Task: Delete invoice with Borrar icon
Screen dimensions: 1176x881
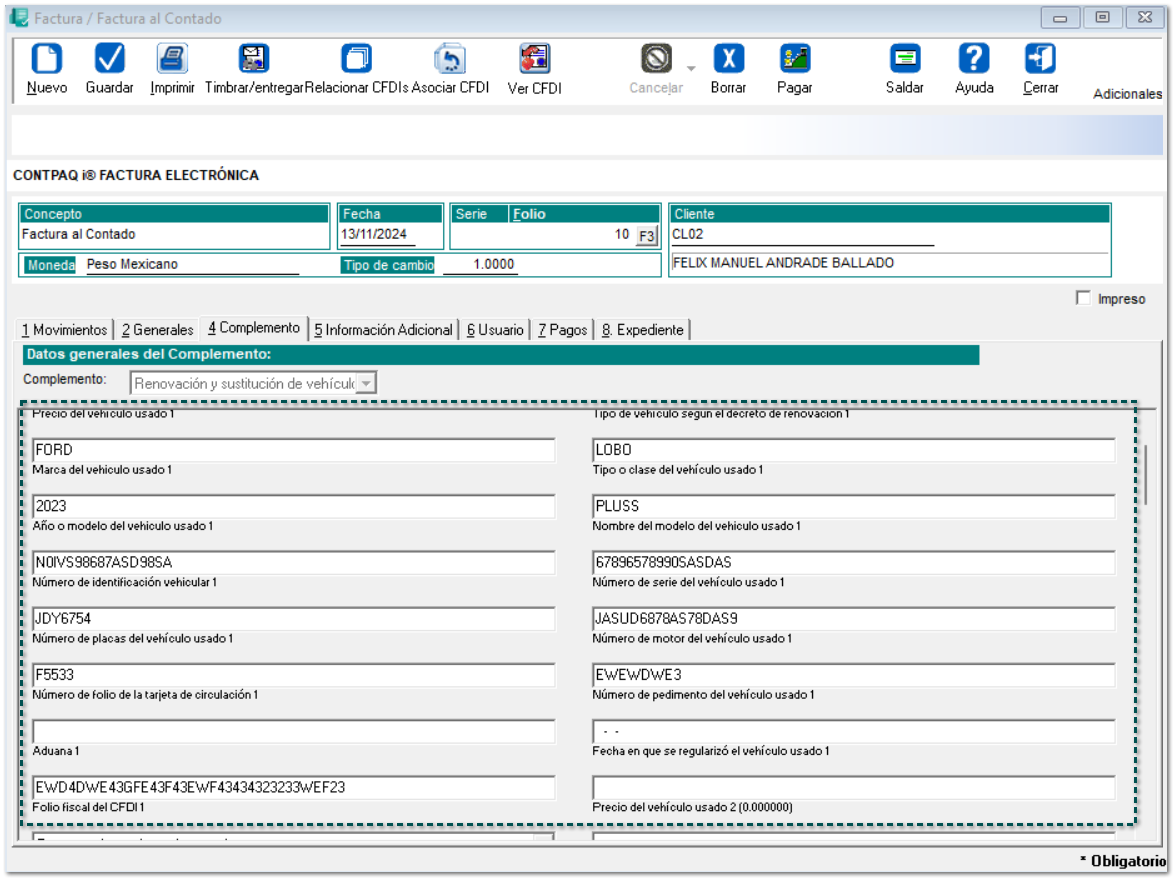Action: click(x=728, y=60)
